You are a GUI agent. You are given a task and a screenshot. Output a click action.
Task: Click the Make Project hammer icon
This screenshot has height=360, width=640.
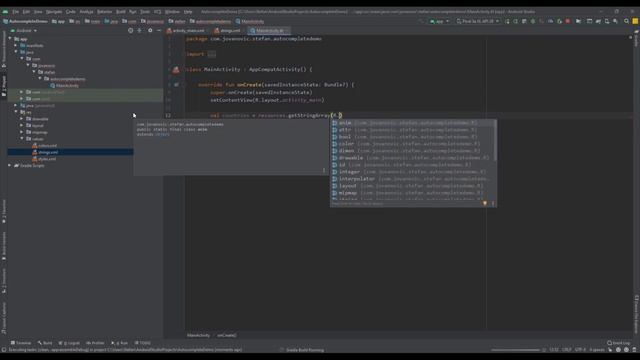coord(421,21)
